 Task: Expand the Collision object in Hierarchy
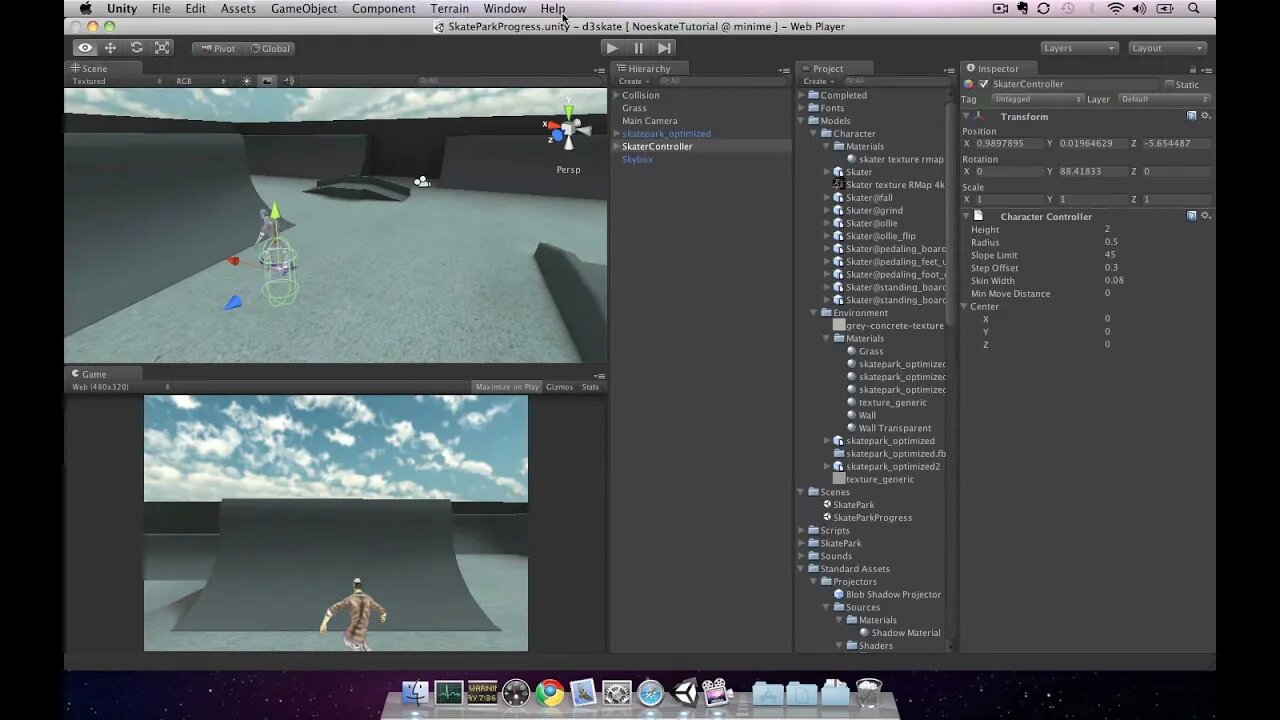(617, 95)
